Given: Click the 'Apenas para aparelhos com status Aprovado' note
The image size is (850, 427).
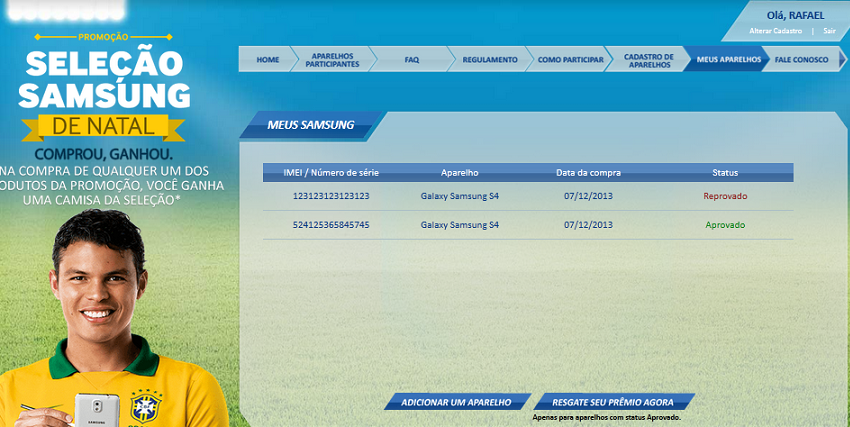Looking at the screenshot, I should click(x=606, y=418).
